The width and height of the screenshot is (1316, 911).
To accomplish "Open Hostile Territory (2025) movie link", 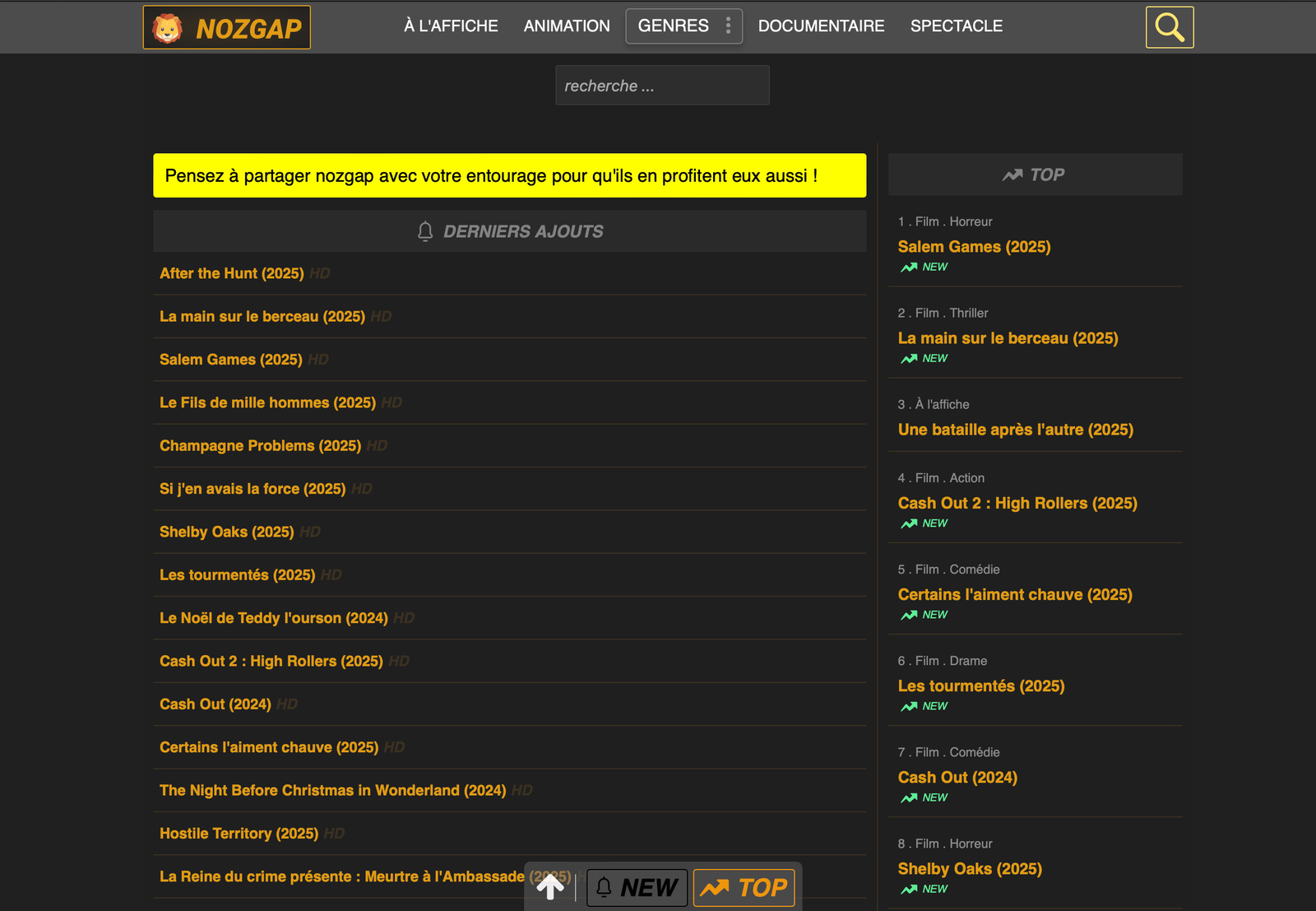I will [239, 834].
